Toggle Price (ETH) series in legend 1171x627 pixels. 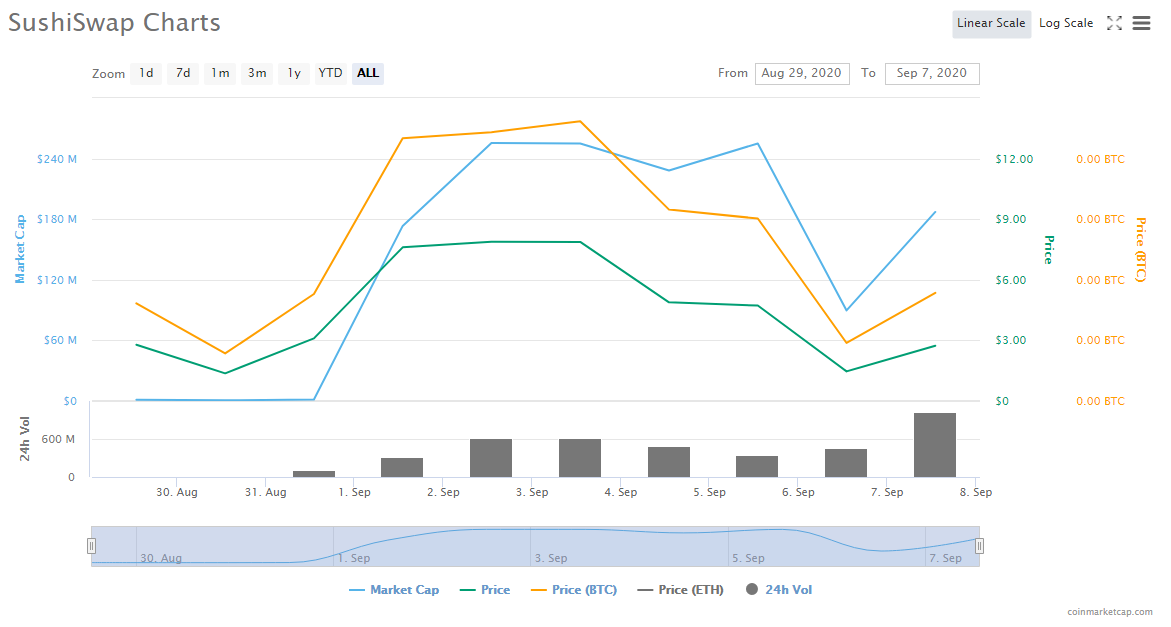(x=680, y=590)
